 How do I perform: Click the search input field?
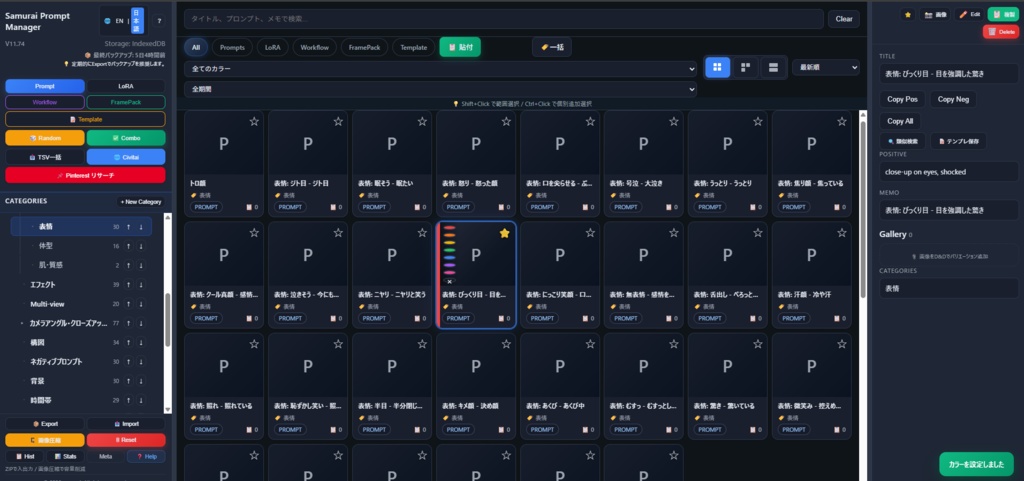(x=504, y=19)
